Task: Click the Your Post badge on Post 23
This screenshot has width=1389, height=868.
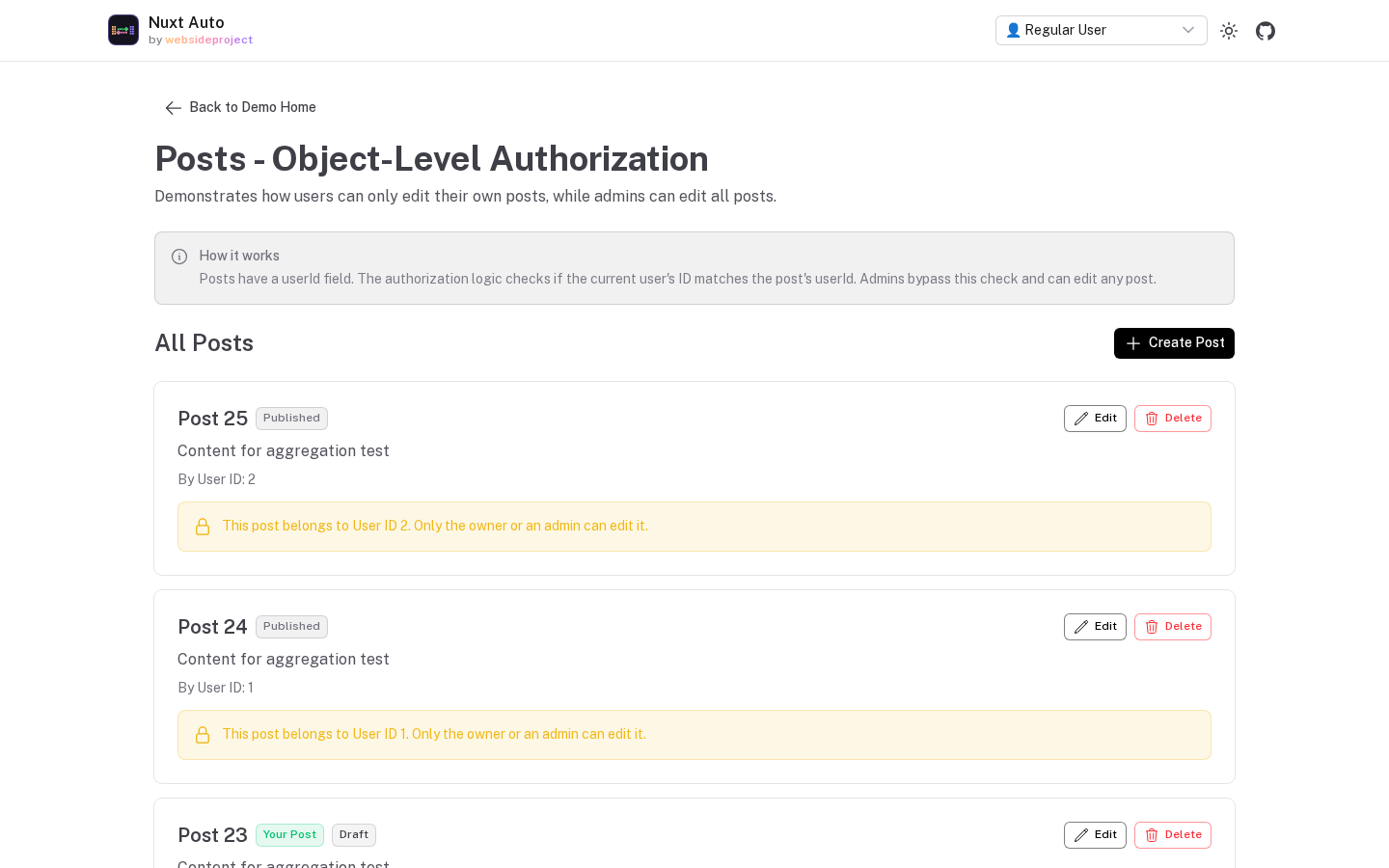Action: (289, 835)
